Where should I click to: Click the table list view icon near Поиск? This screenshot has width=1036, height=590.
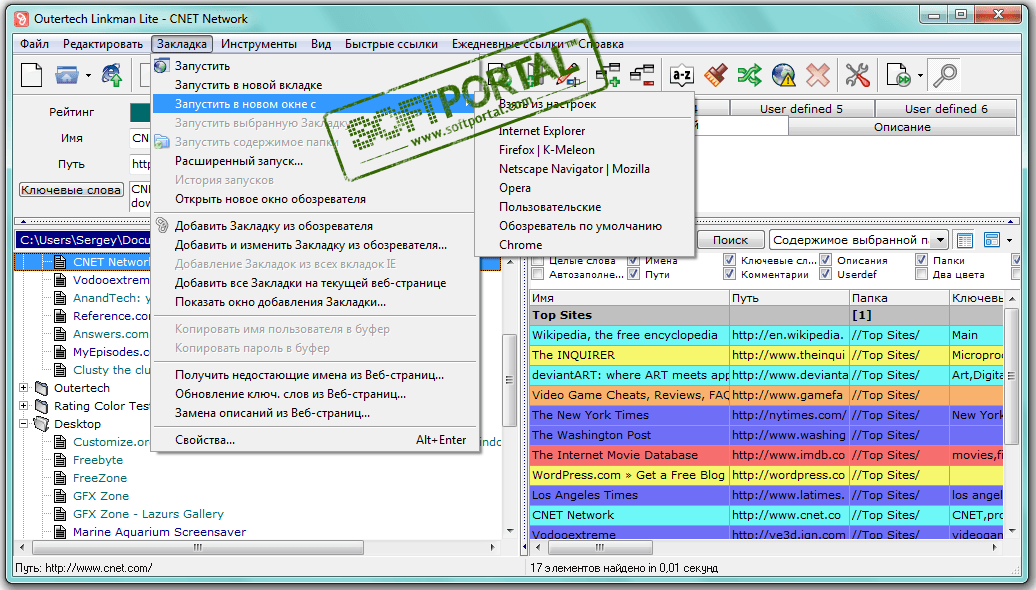click(x=965, y=240)
